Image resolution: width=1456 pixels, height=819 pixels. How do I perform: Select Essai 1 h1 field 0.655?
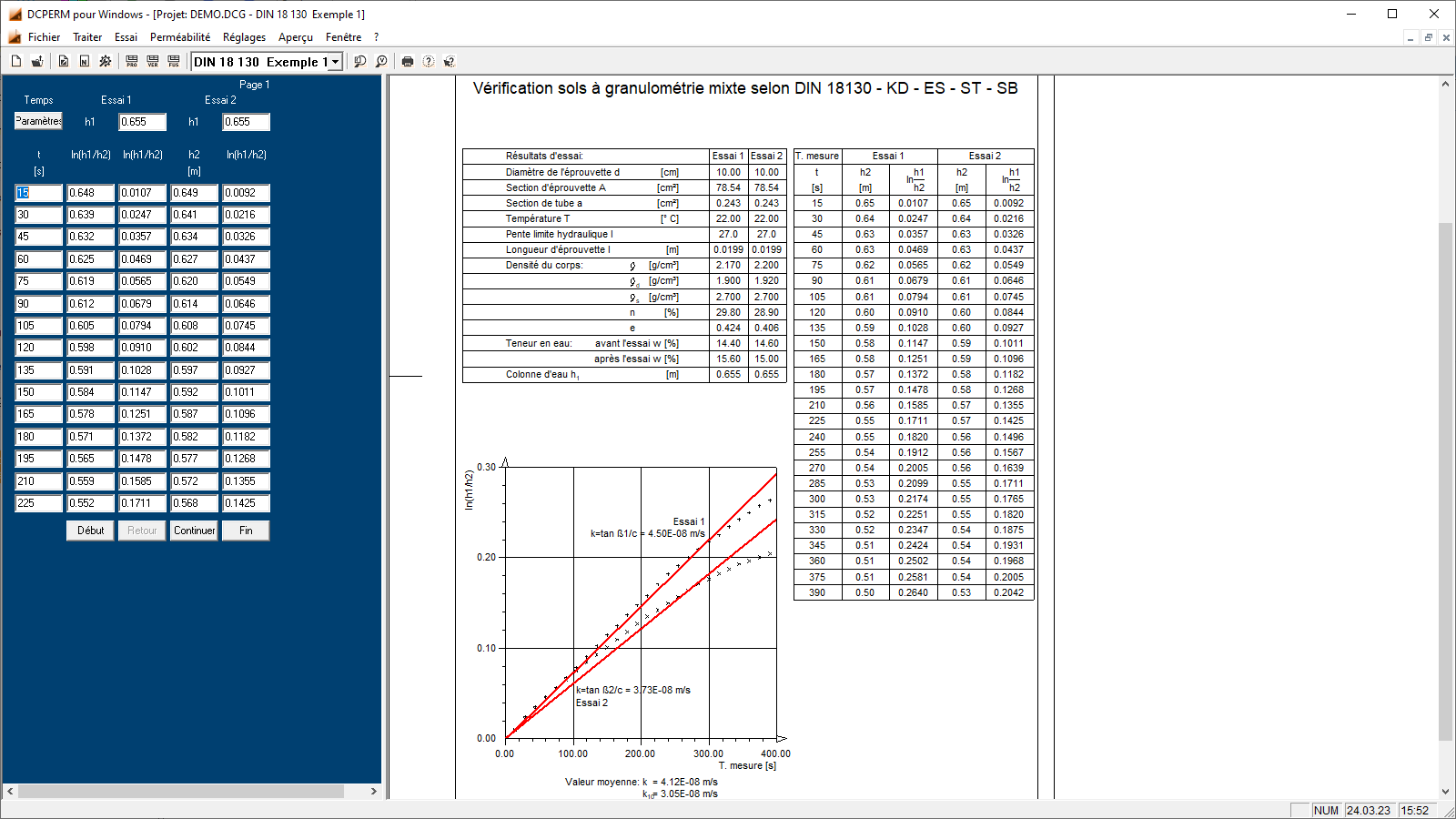pos(143,122)
